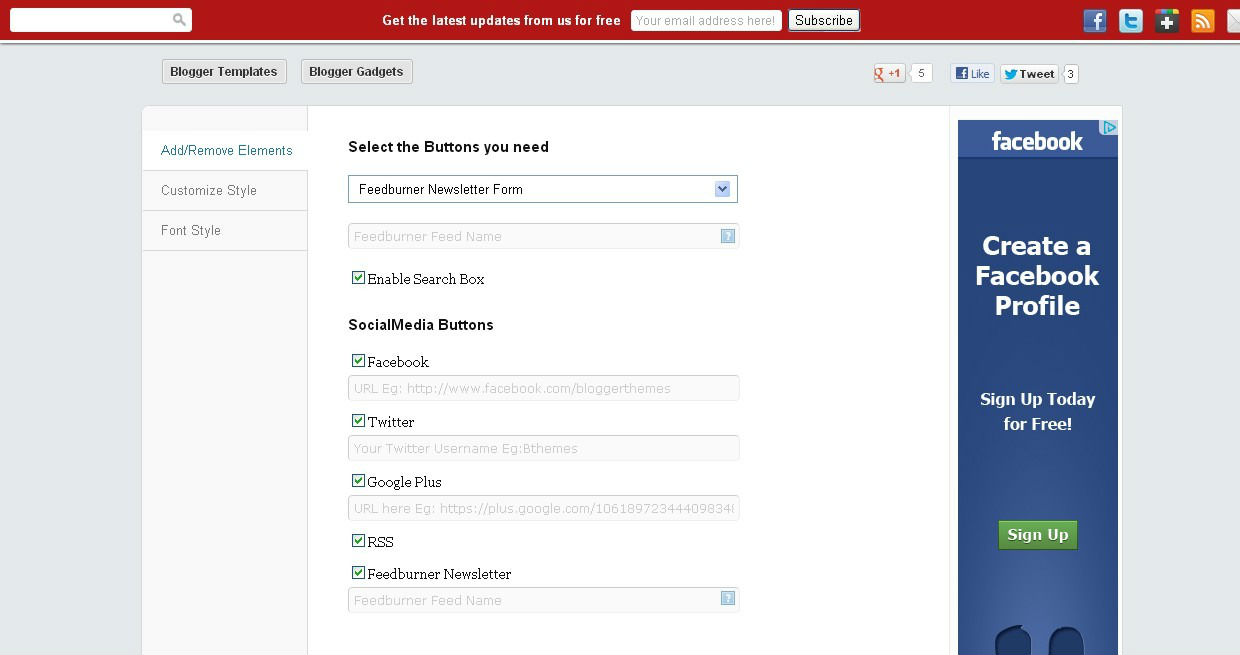Screen dimensions: 1240x655
Task: Click the tweet count of 3
Action: (x=1071, y=73)
